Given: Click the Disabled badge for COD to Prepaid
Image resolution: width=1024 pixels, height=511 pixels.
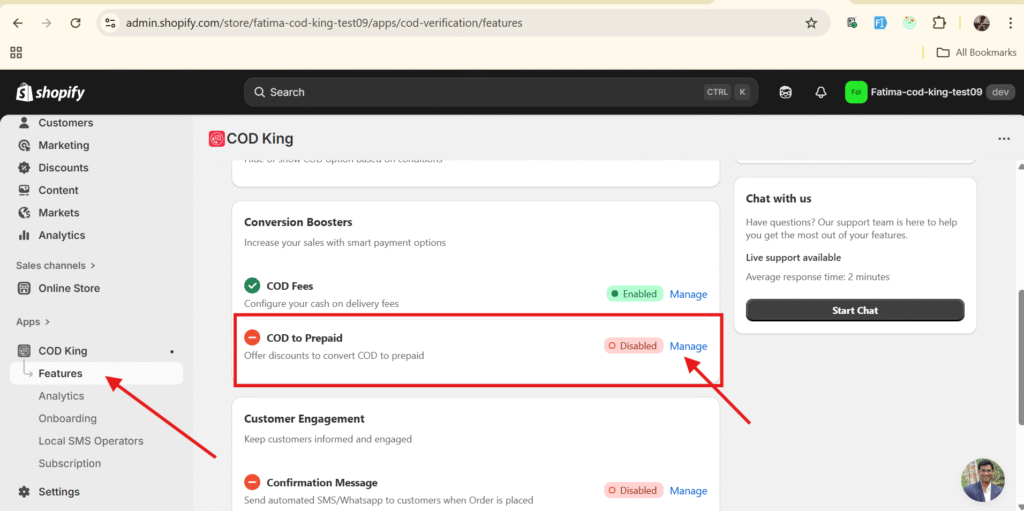Looking at the screenshot, I should click(x=632, y=346).
